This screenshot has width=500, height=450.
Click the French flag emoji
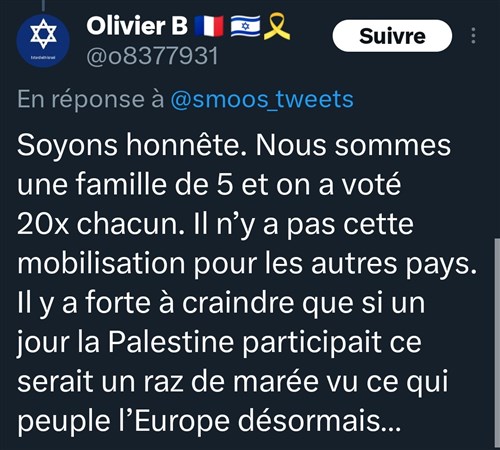coord(209,26)
